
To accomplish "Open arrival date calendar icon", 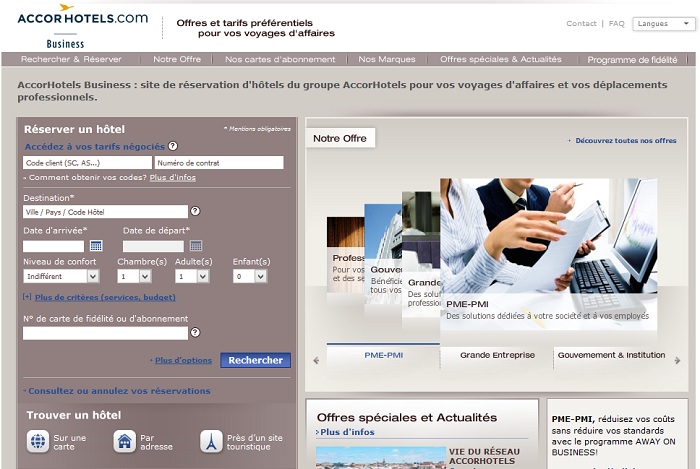I will 96,245.
